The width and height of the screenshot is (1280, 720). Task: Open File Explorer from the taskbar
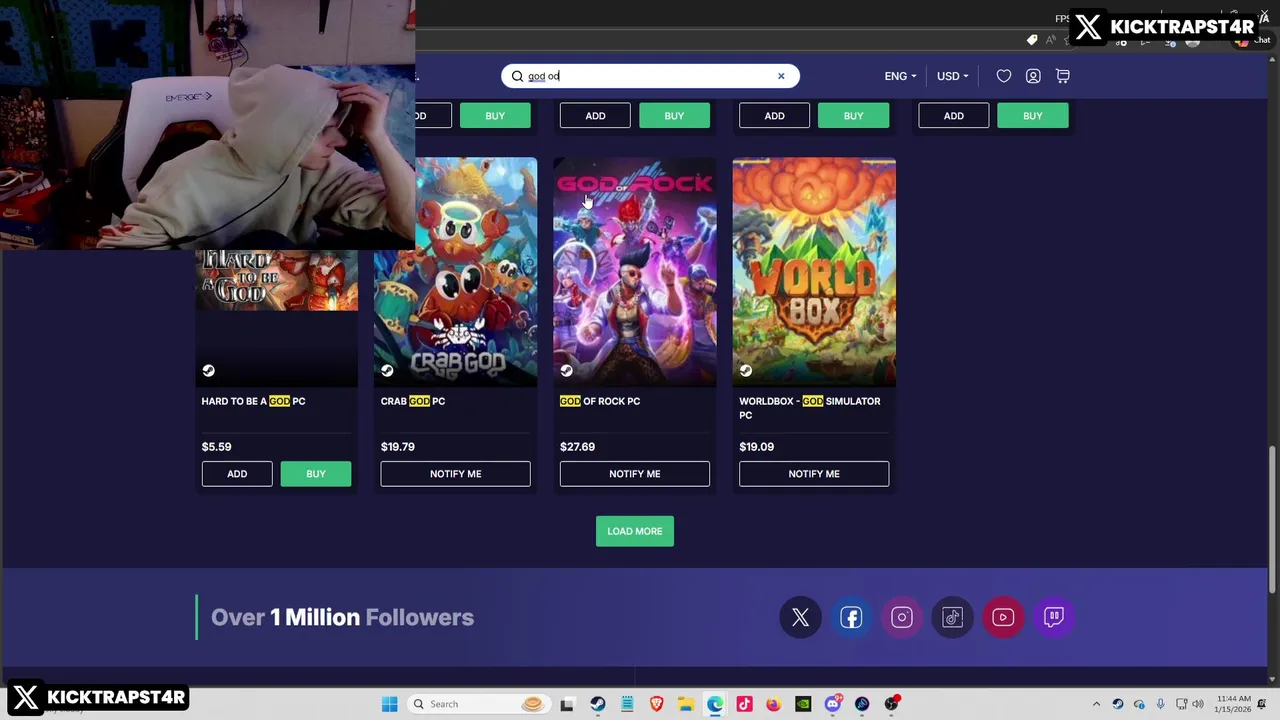click(x=686, y=704)
